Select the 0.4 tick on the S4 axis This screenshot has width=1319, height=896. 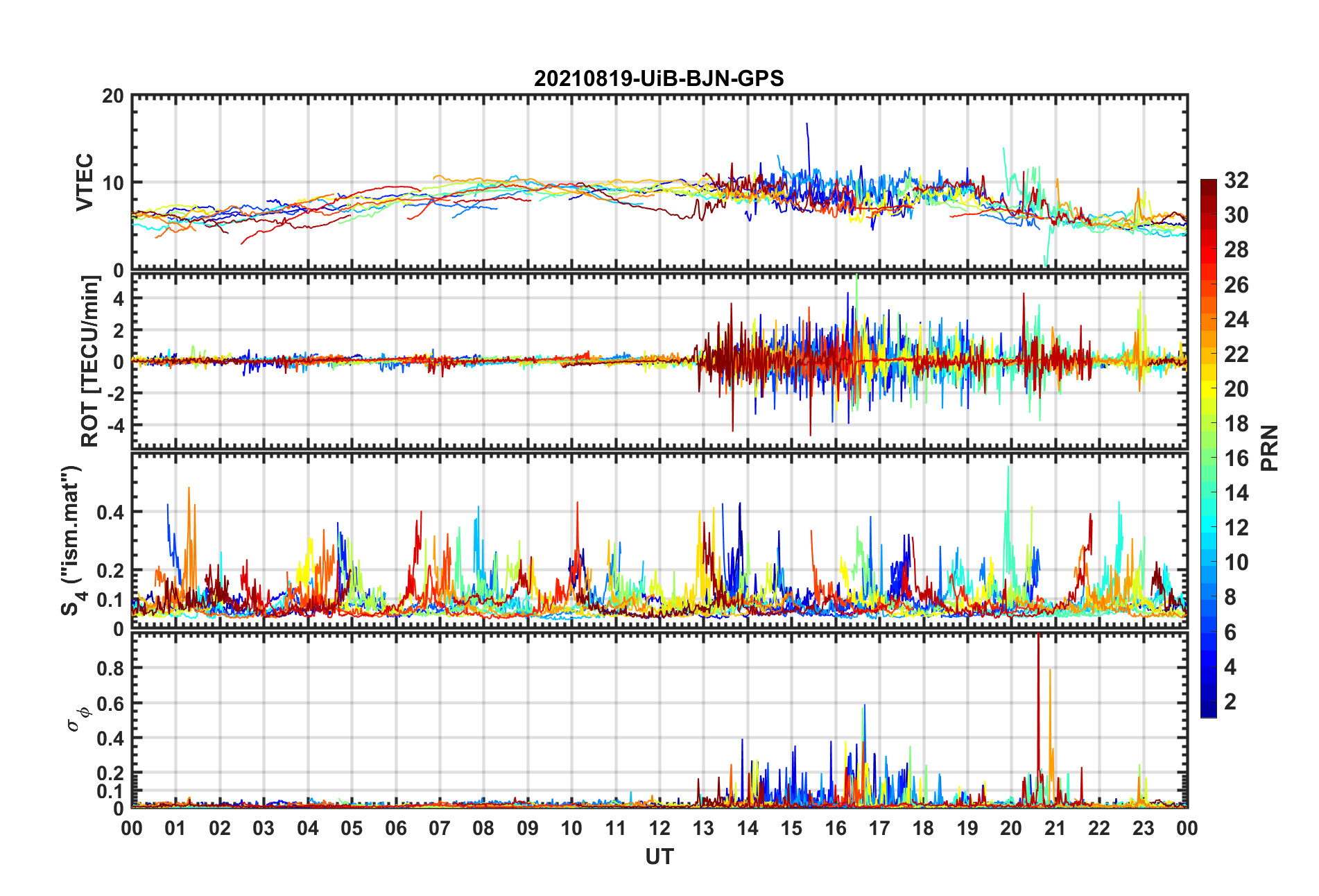(110, 512)
